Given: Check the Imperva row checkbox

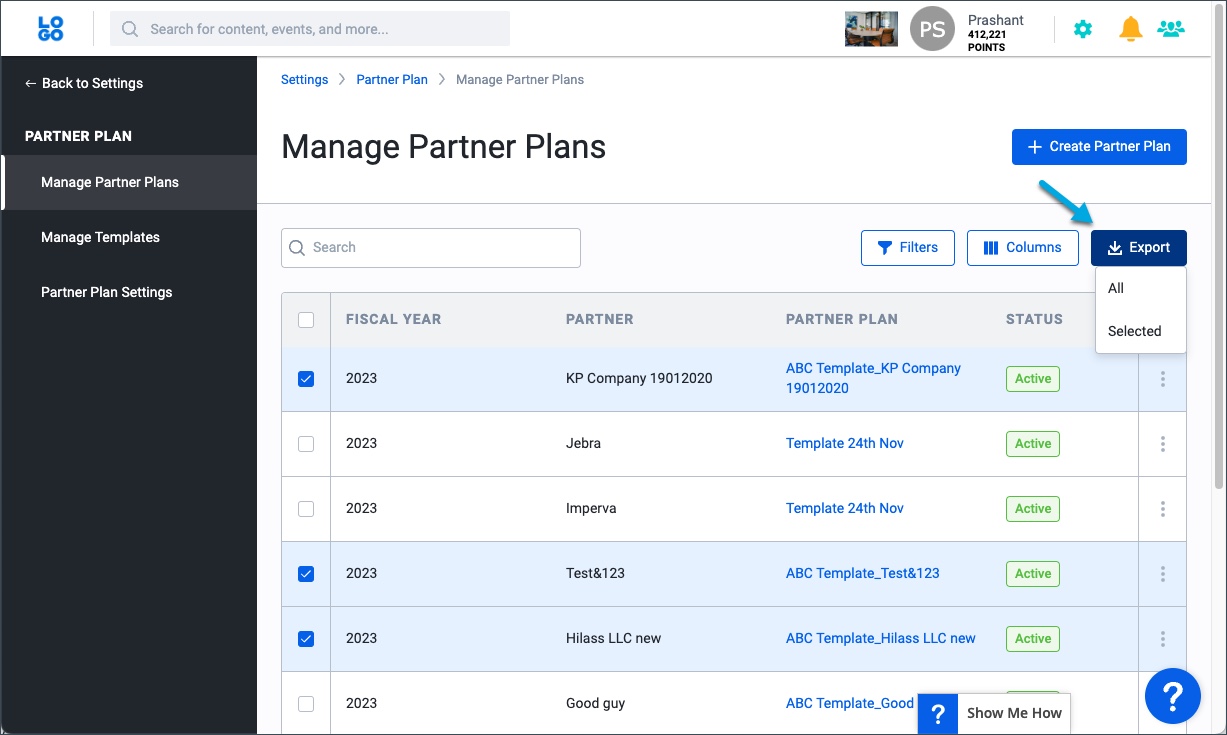Looking at the screenshot, I should pyautogui.click(x=306, y=509).
